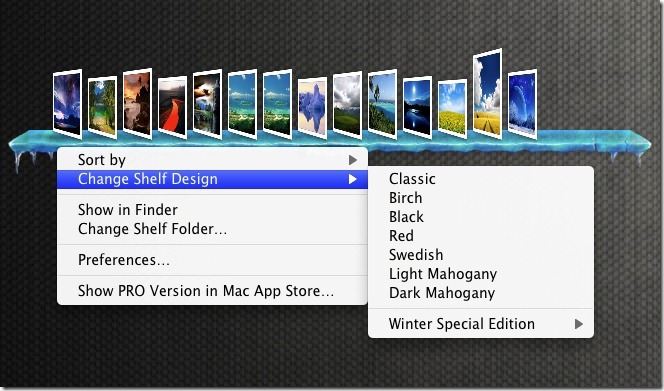The image size is (664, 391).
Task: Show PRO Version in Mac App Store
Action: (206, 291)
